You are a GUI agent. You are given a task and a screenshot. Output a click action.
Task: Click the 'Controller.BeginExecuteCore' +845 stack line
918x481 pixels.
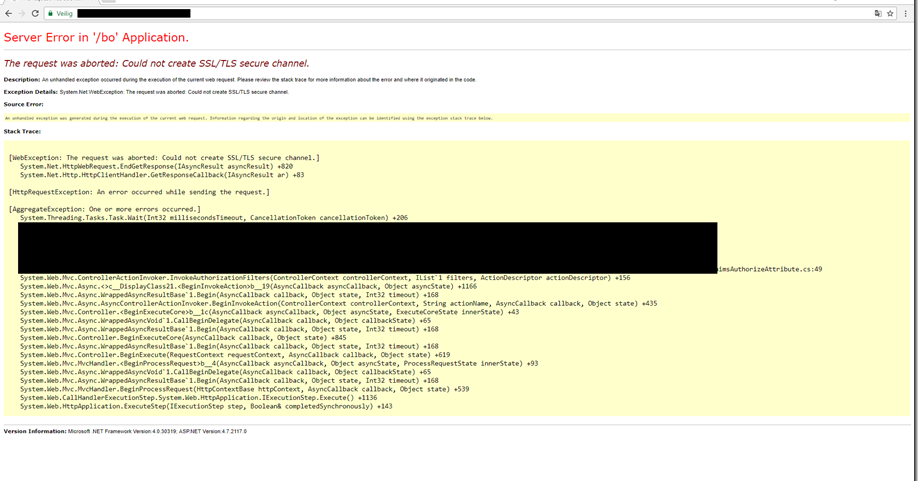click(x=183, y=338)
